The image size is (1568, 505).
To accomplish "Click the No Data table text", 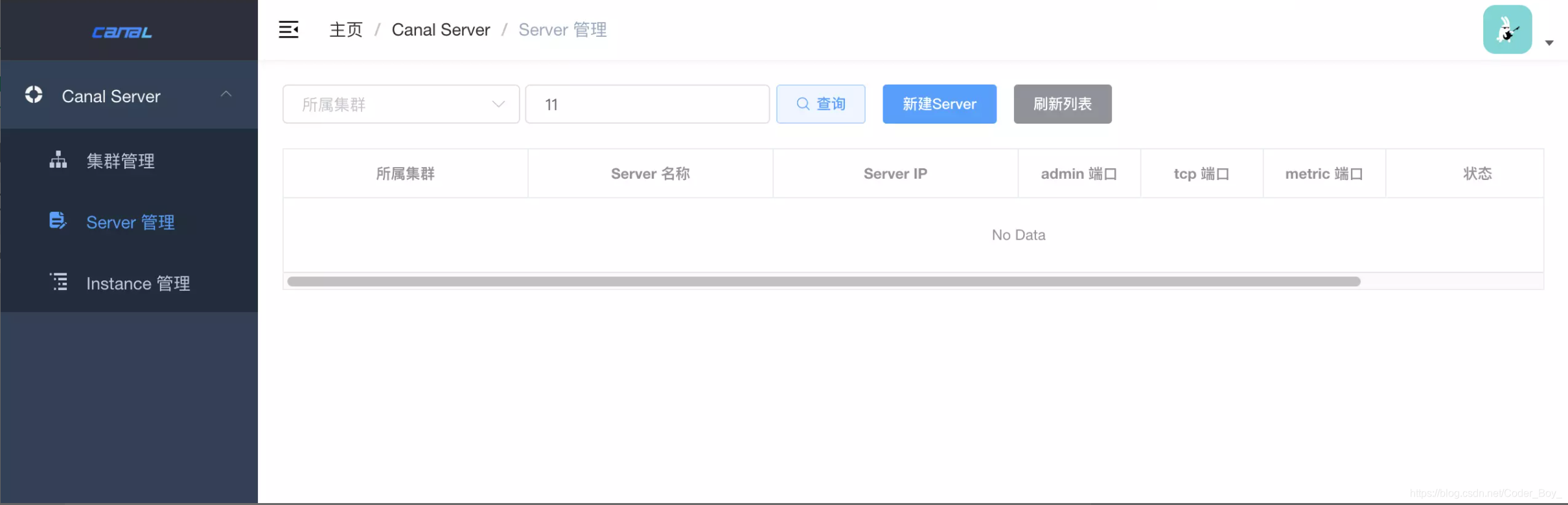I will coord(1019,235).
